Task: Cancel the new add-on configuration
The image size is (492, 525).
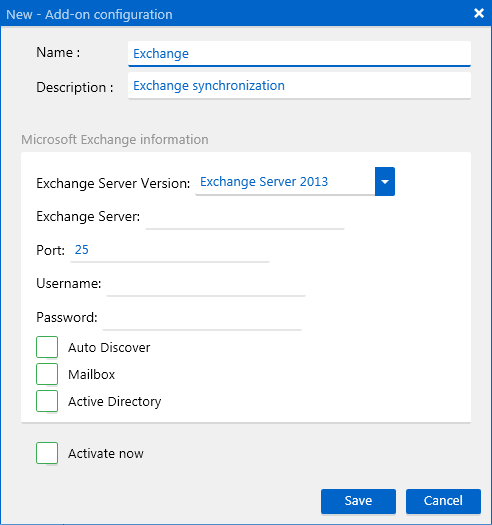Action: pos(443,501)
